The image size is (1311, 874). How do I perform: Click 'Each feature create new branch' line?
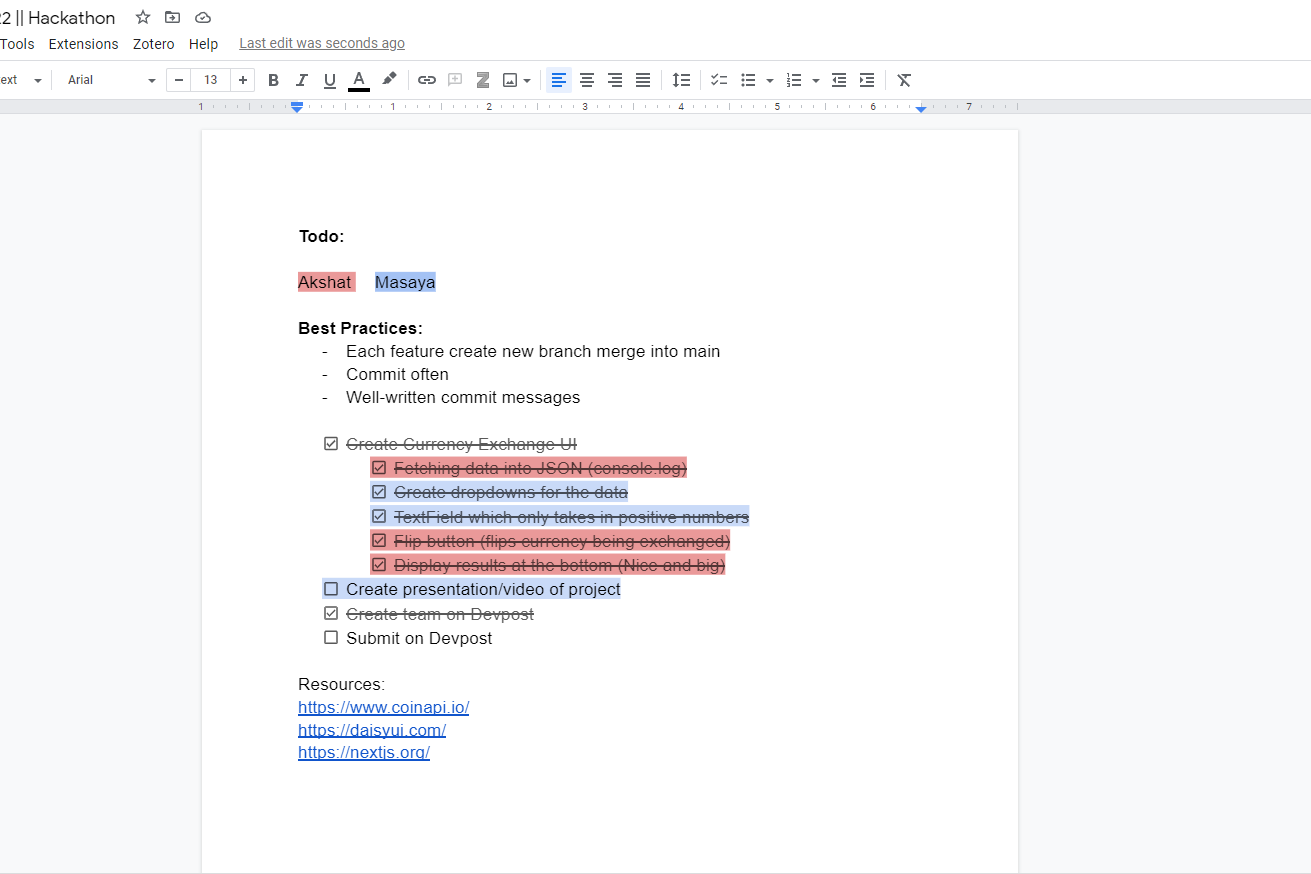pyautogui.click(x=533, y=351)
